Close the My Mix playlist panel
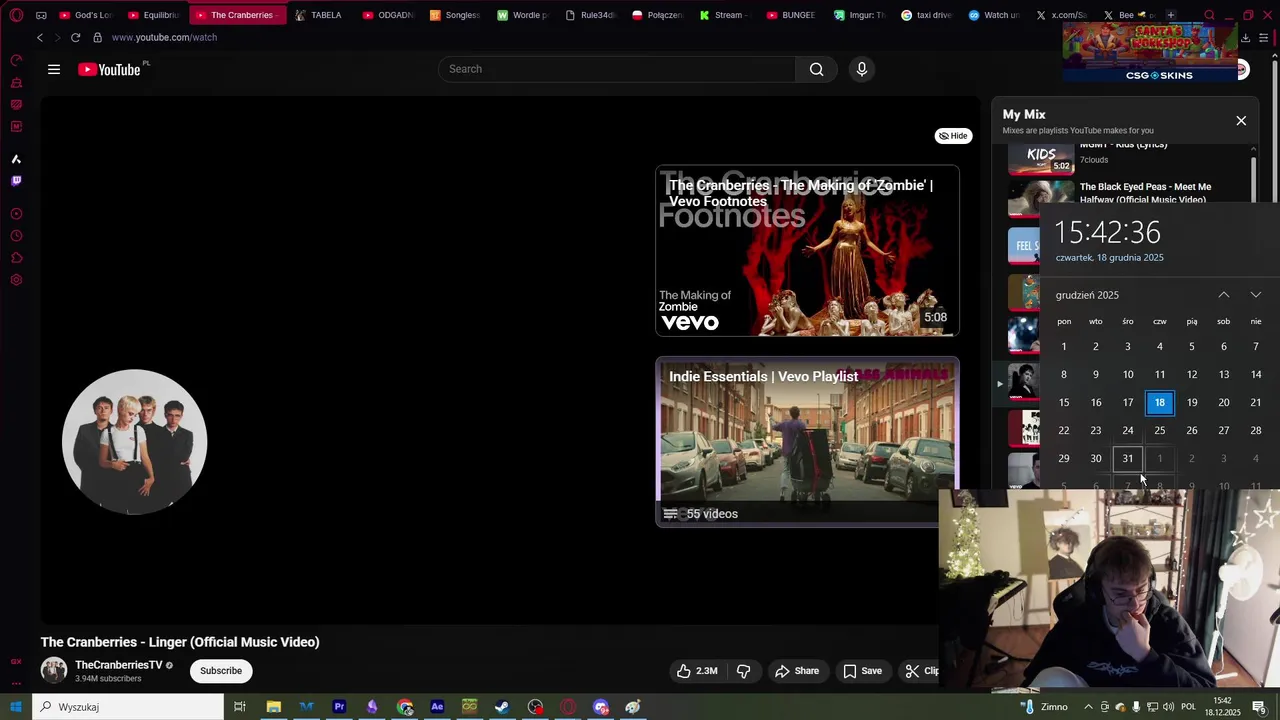Screen dimensions: 1280x720 [1241, 121]
